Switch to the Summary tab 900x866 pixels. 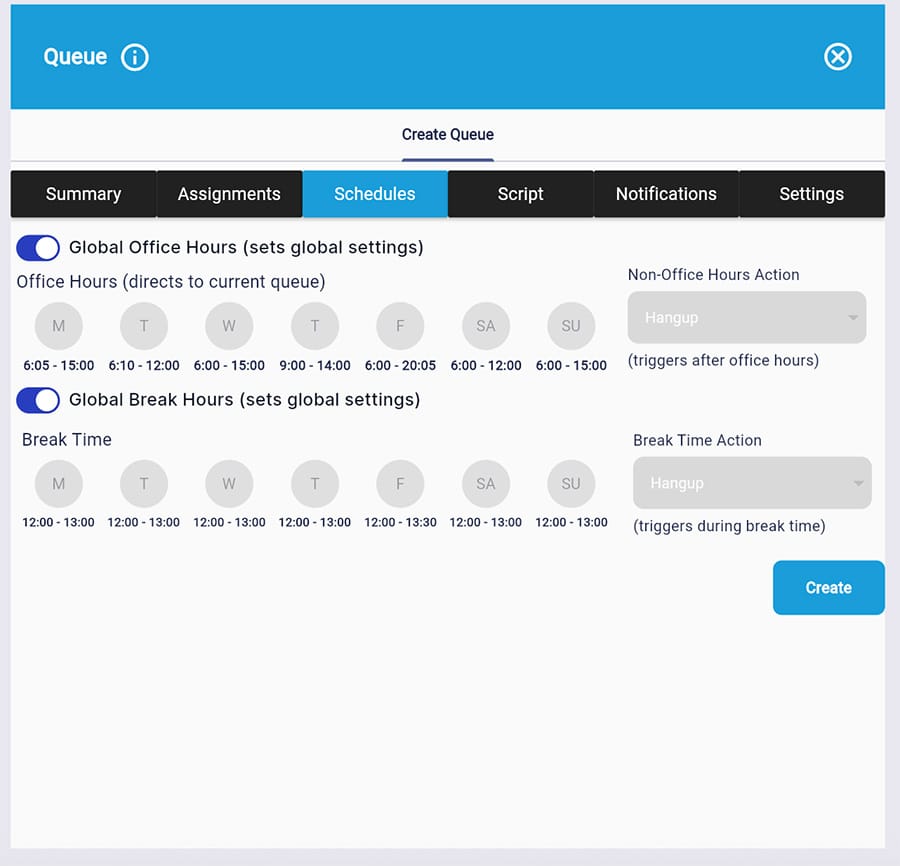[83, 194]
